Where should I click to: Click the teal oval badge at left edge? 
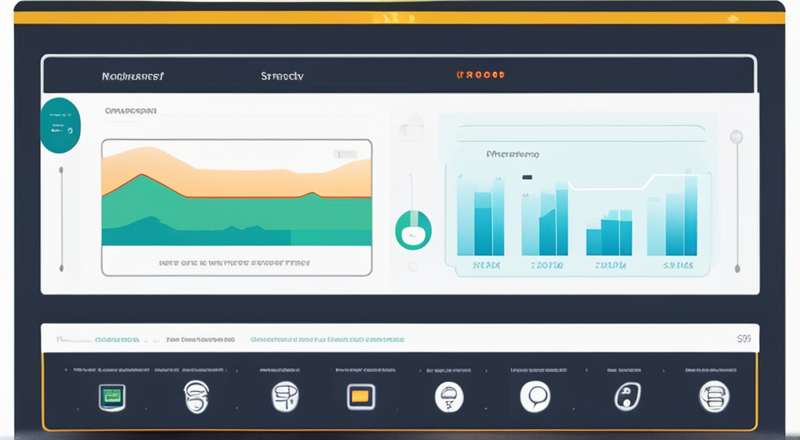(60, 126)
